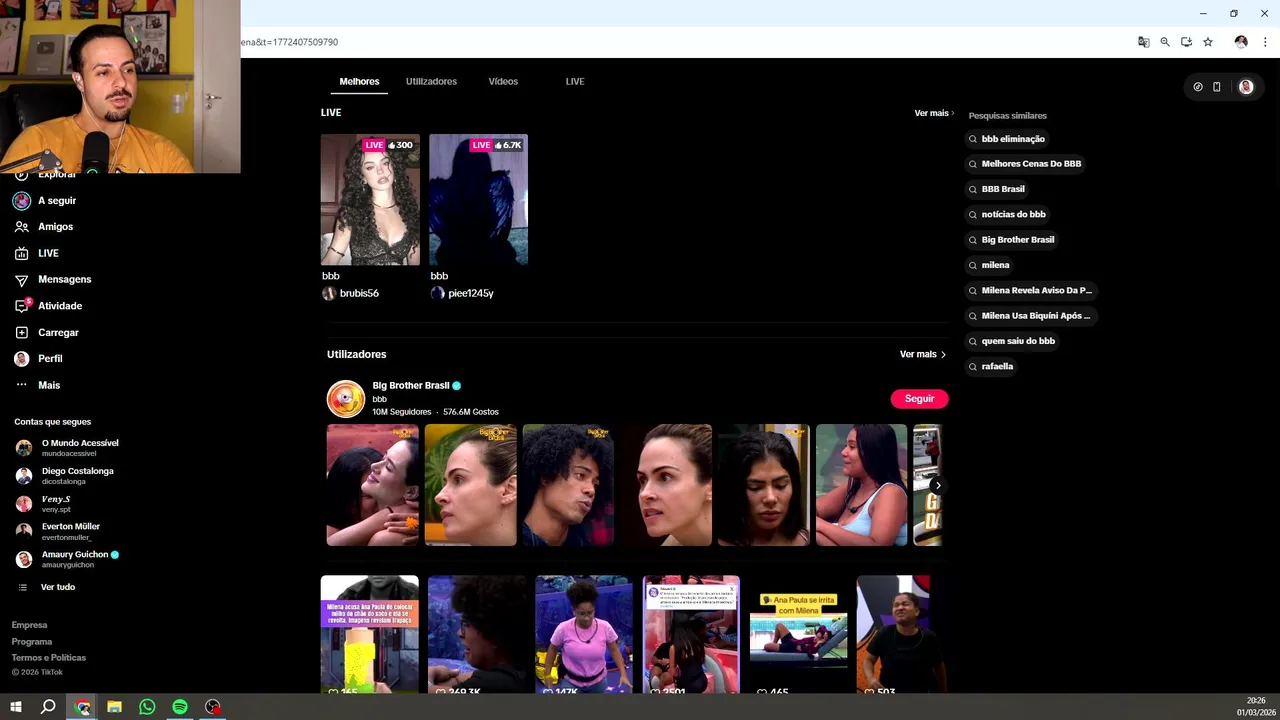
Task: Click the Chrome taskbar icon
Action: 82,707
